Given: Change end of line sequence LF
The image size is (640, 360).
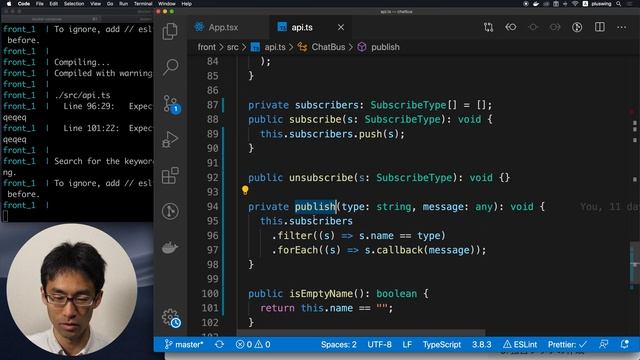Looking at the screenshot, I should click(407, 344).
